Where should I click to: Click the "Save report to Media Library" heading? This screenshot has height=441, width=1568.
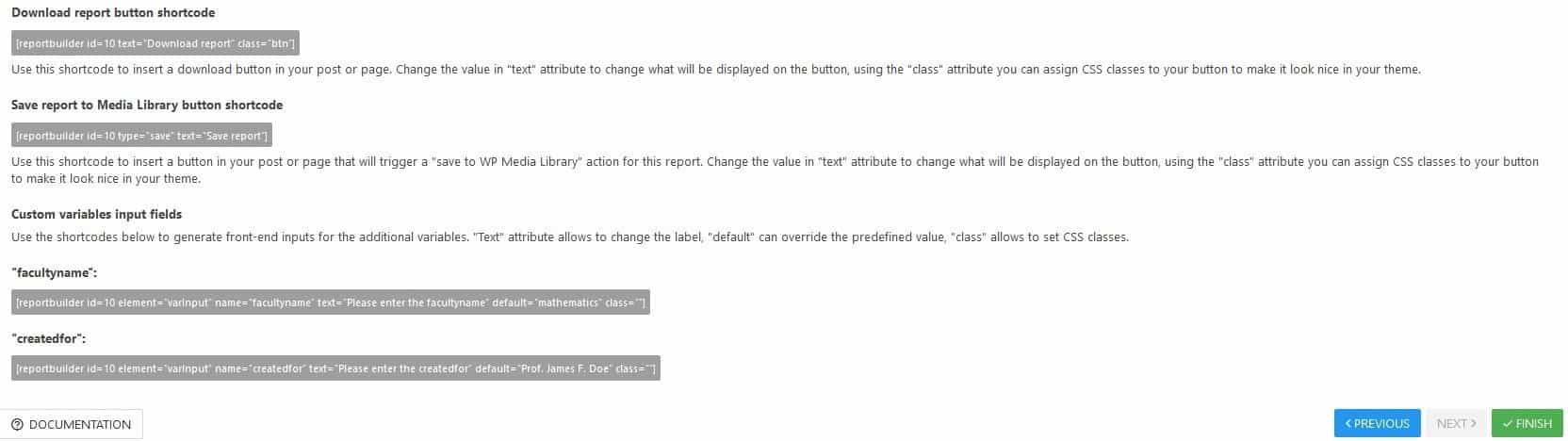(x=147, y=105)
